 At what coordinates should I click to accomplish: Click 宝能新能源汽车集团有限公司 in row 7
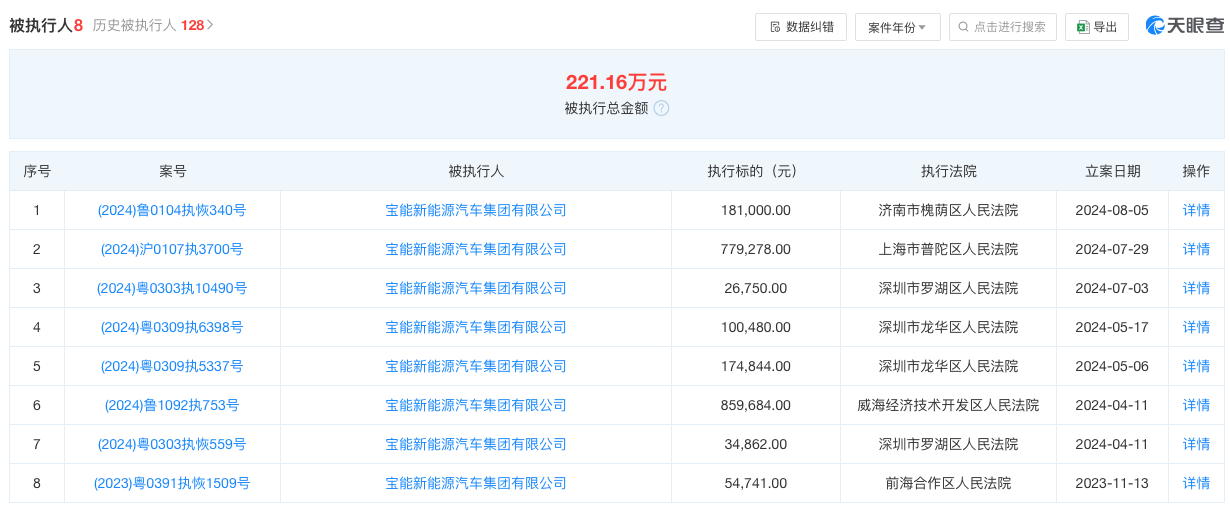pyautogui.click(x=476, y=444)
